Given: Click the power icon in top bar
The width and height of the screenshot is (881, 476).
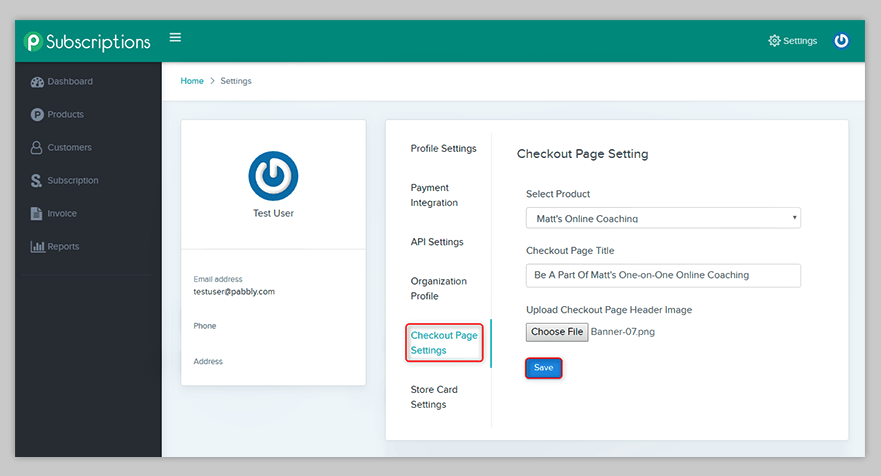Looking at the screenshot, I should [841, 40].
